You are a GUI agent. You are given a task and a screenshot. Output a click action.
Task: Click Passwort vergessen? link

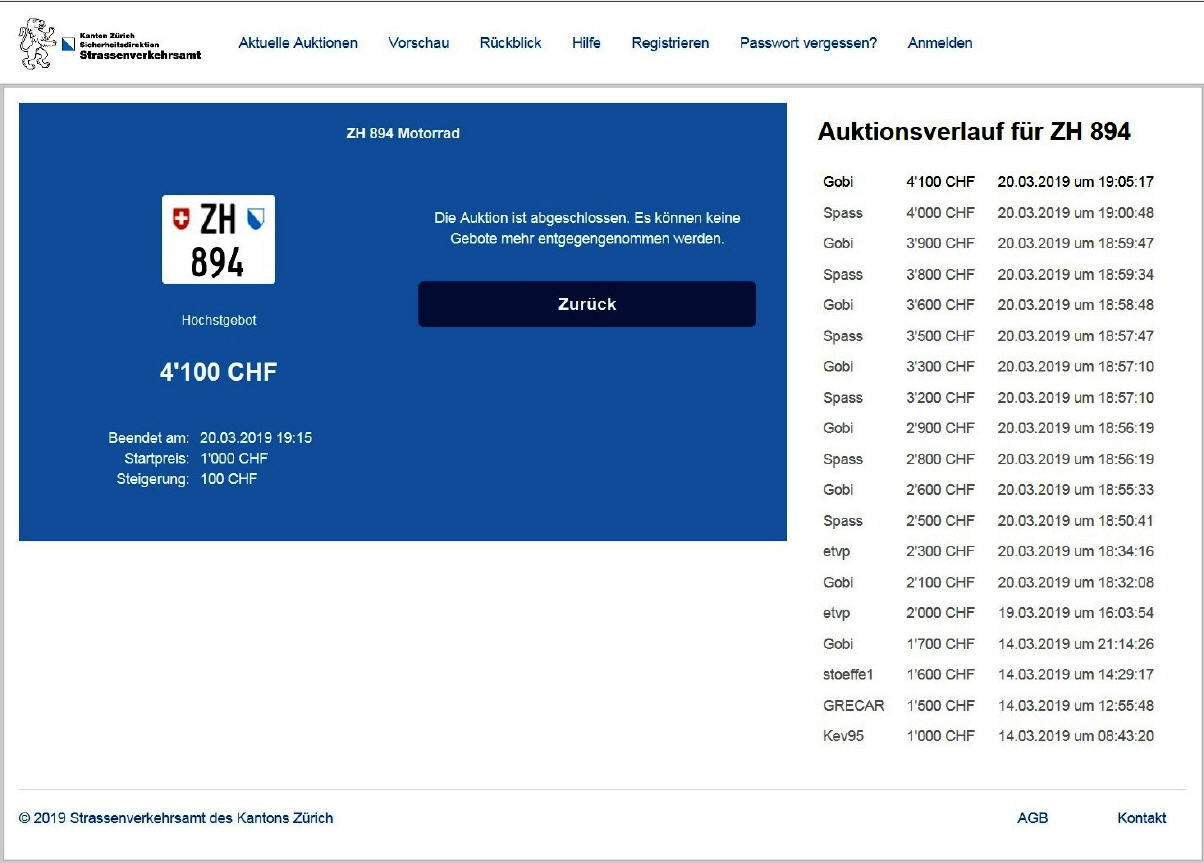pyautogui.click(x=808, y=43)
